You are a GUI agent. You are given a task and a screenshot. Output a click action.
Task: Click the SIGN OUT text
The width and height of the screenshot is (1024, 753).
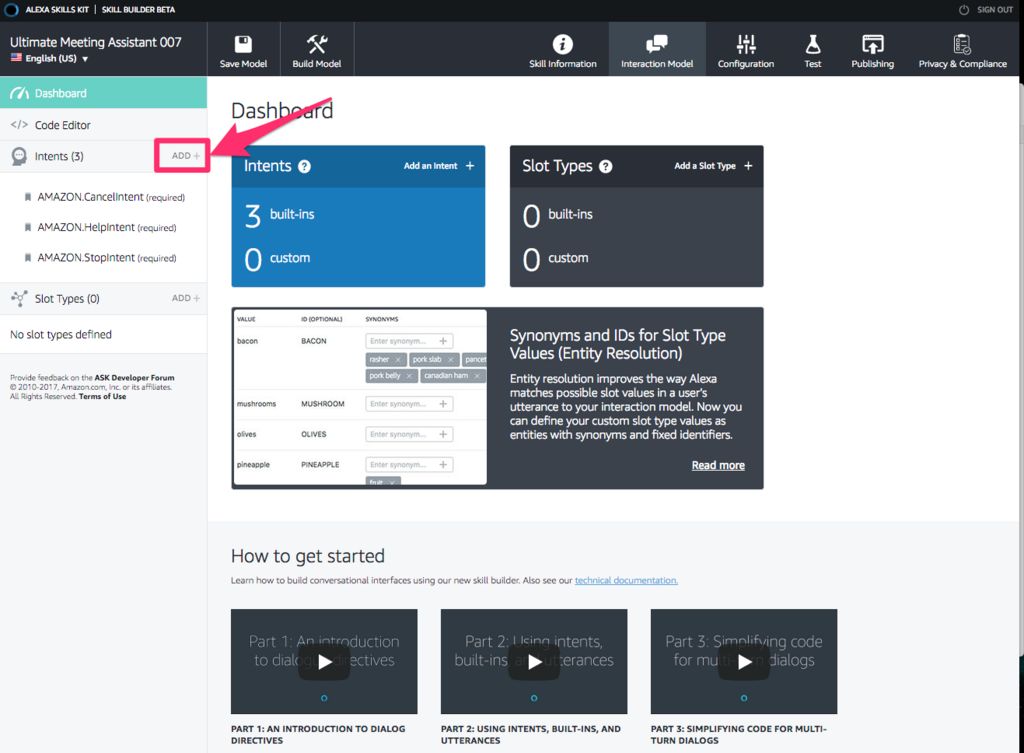pyautogui.click(x=995, y=10)
